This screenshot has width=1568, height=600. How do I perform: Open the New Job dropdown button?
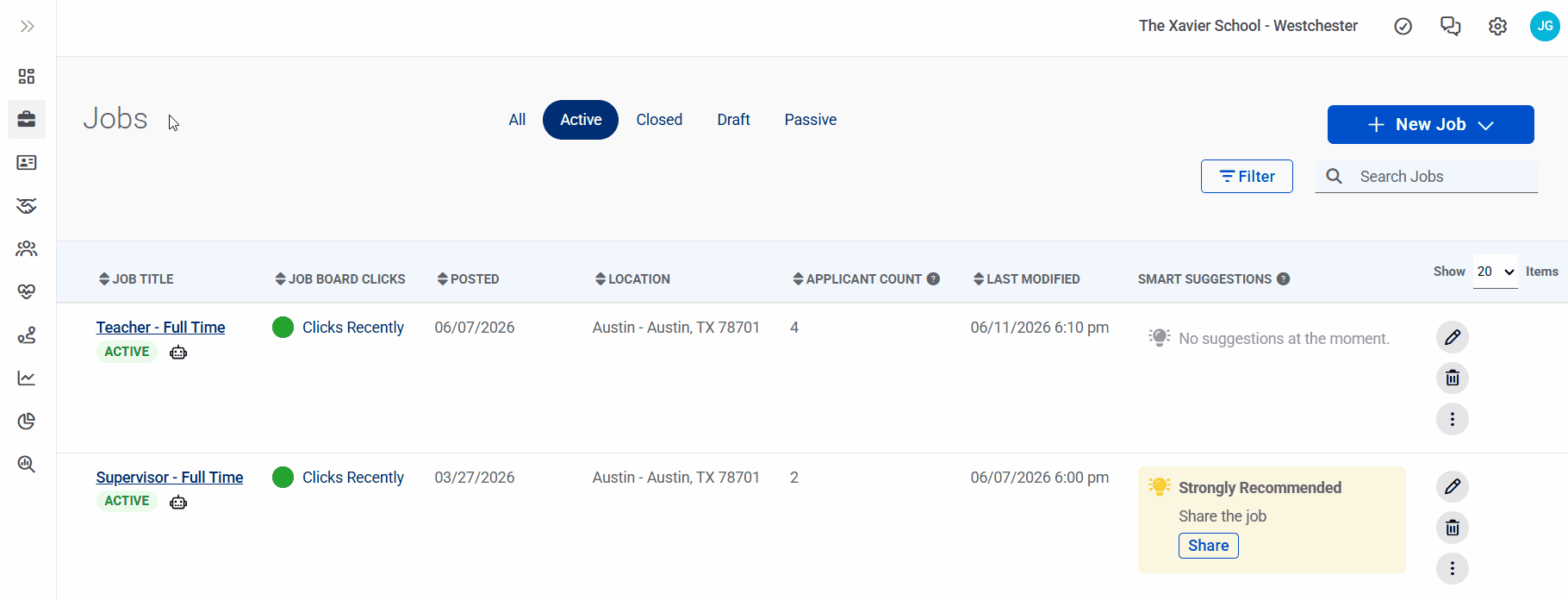[x=1431, y=125]
